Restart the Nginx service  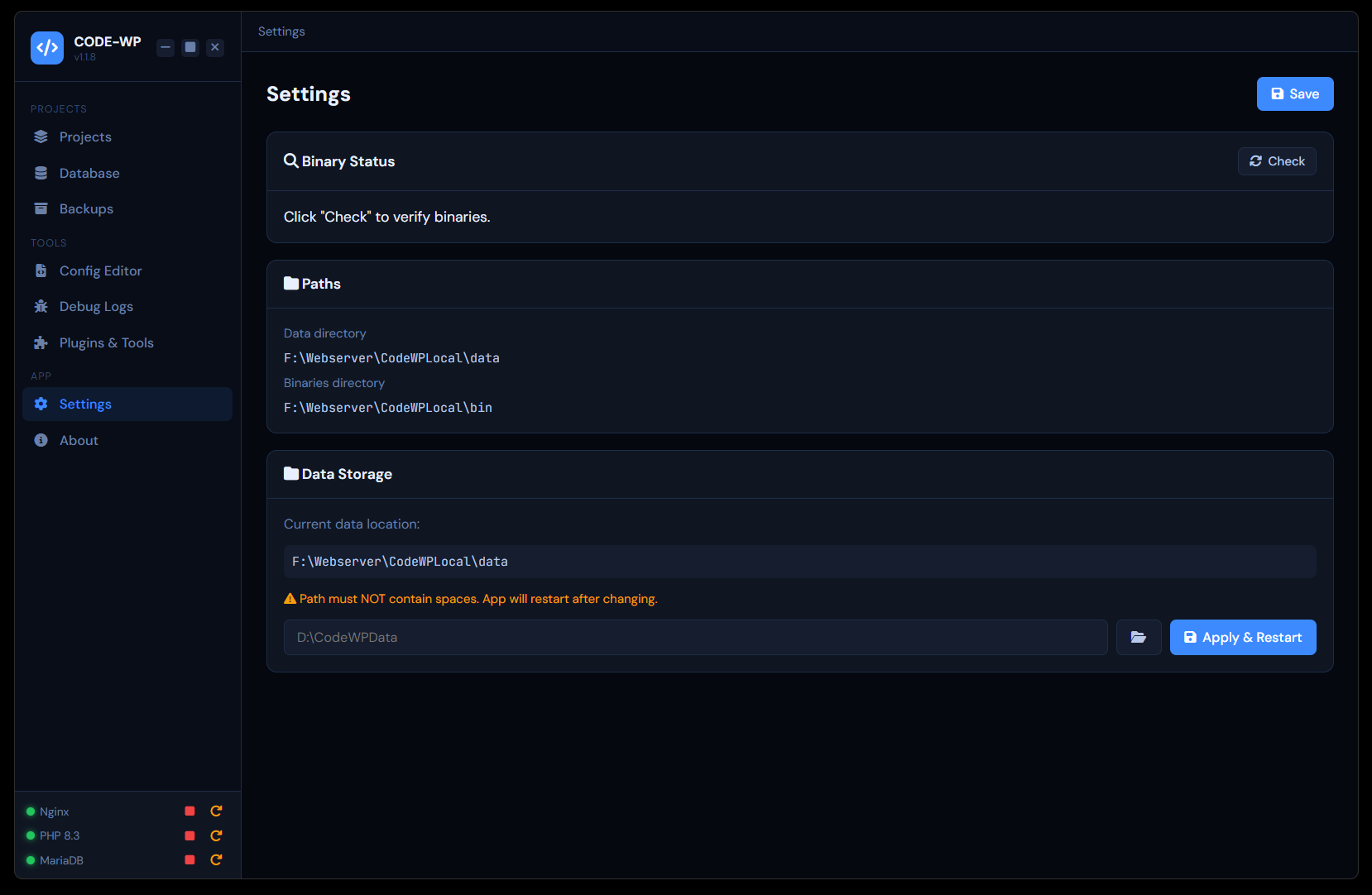click(x=216, y=811)
